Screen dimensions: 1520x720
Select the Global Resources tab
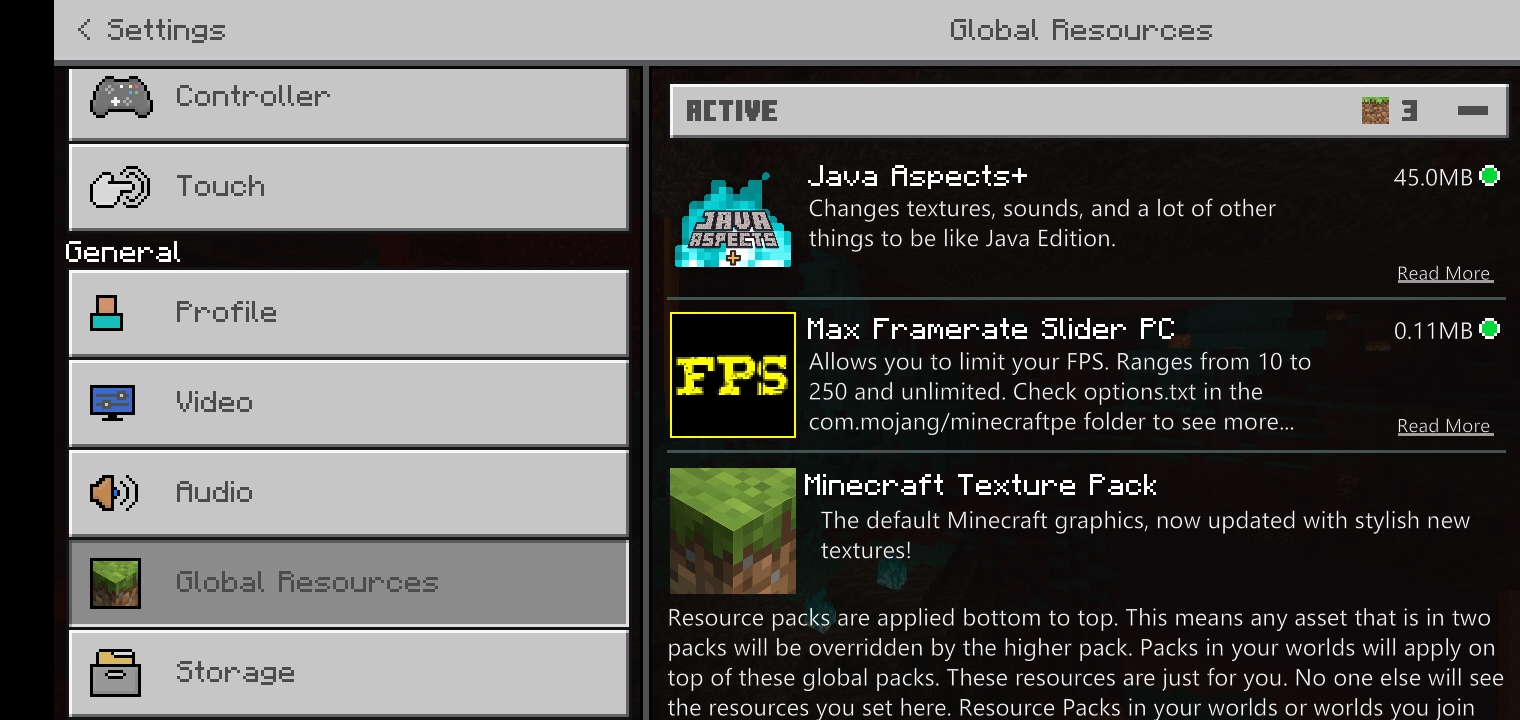pyautogui.click(x=349, y=583)
